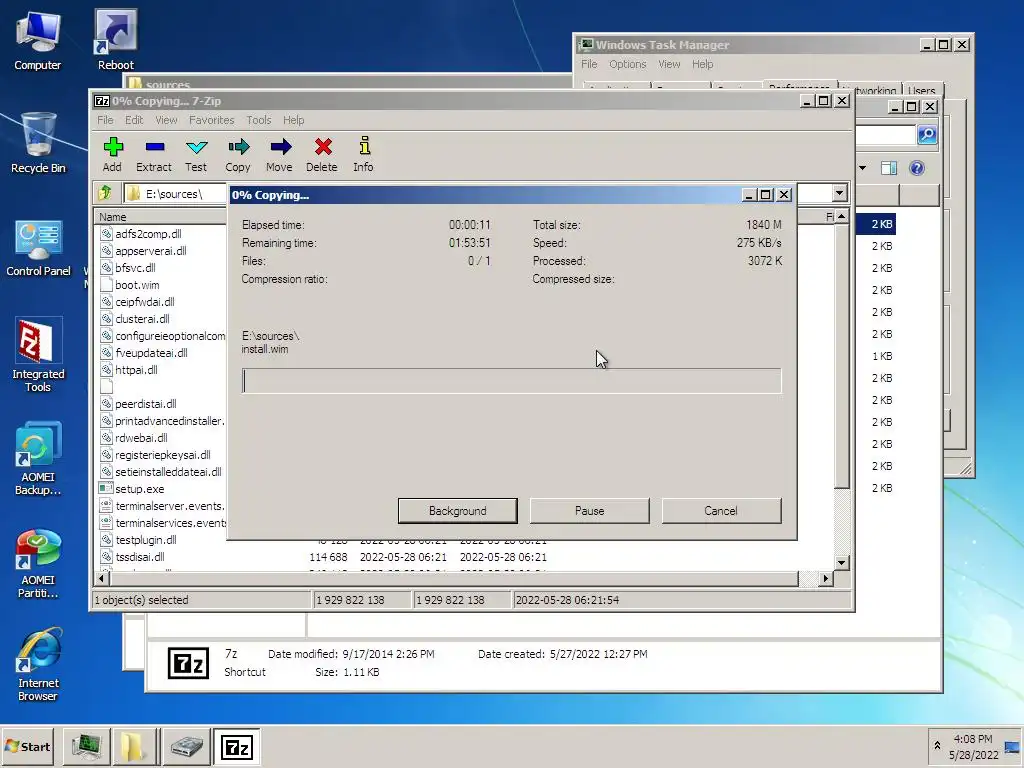Click the horizontal scrollbar right arrow

(825, 579)
